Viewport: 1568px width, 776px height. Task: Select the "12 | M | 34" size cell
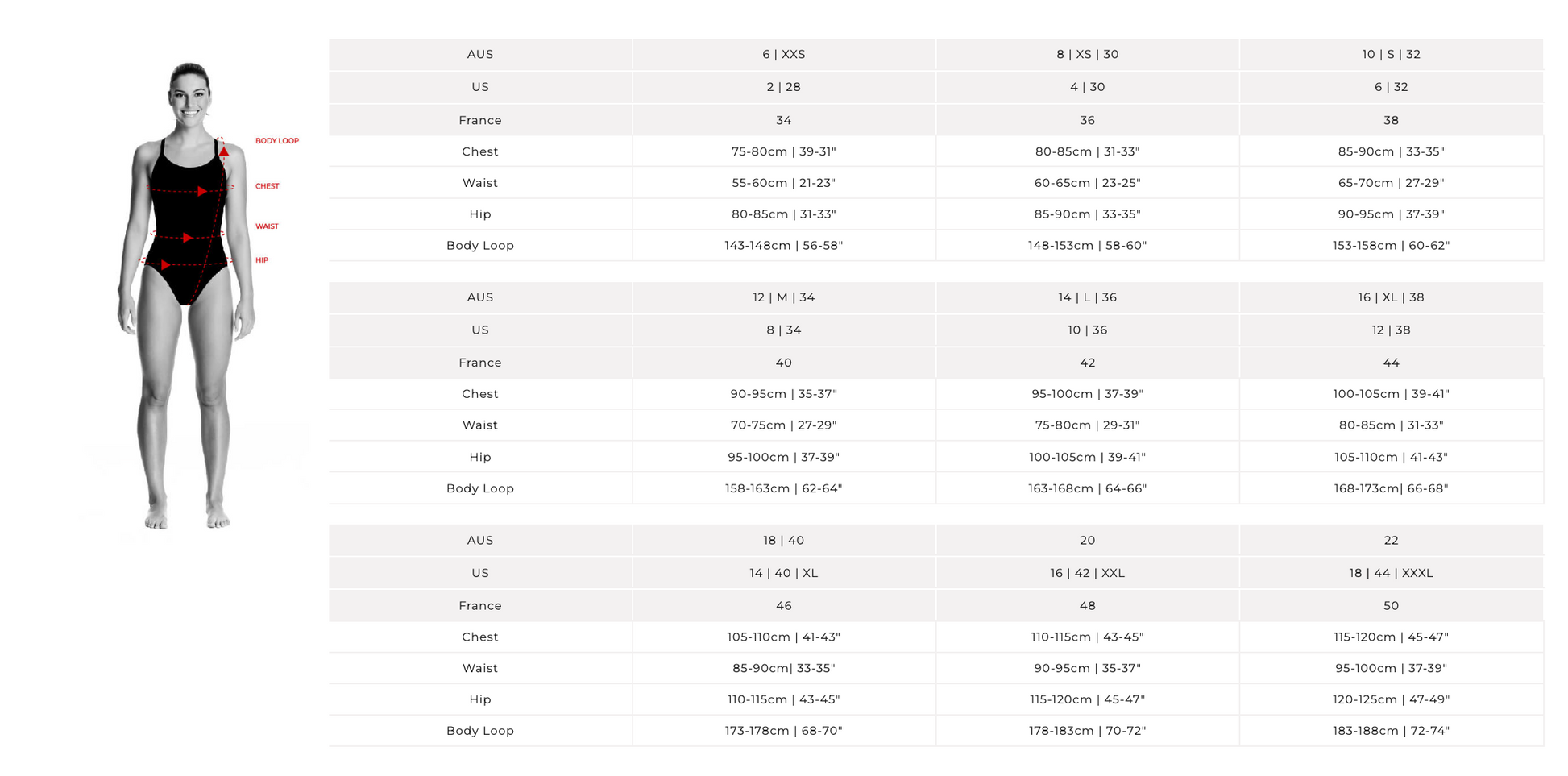tap(783, 297)
